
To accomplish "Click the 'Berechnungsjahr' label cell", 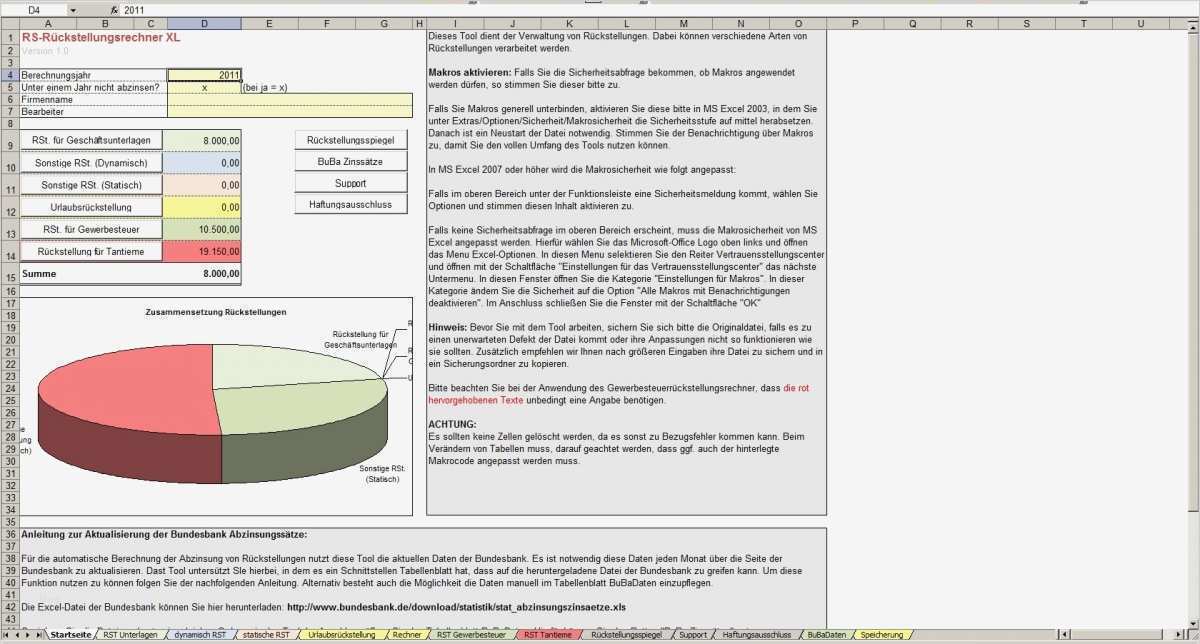I will pyautogui.click(x=55, y=74).
